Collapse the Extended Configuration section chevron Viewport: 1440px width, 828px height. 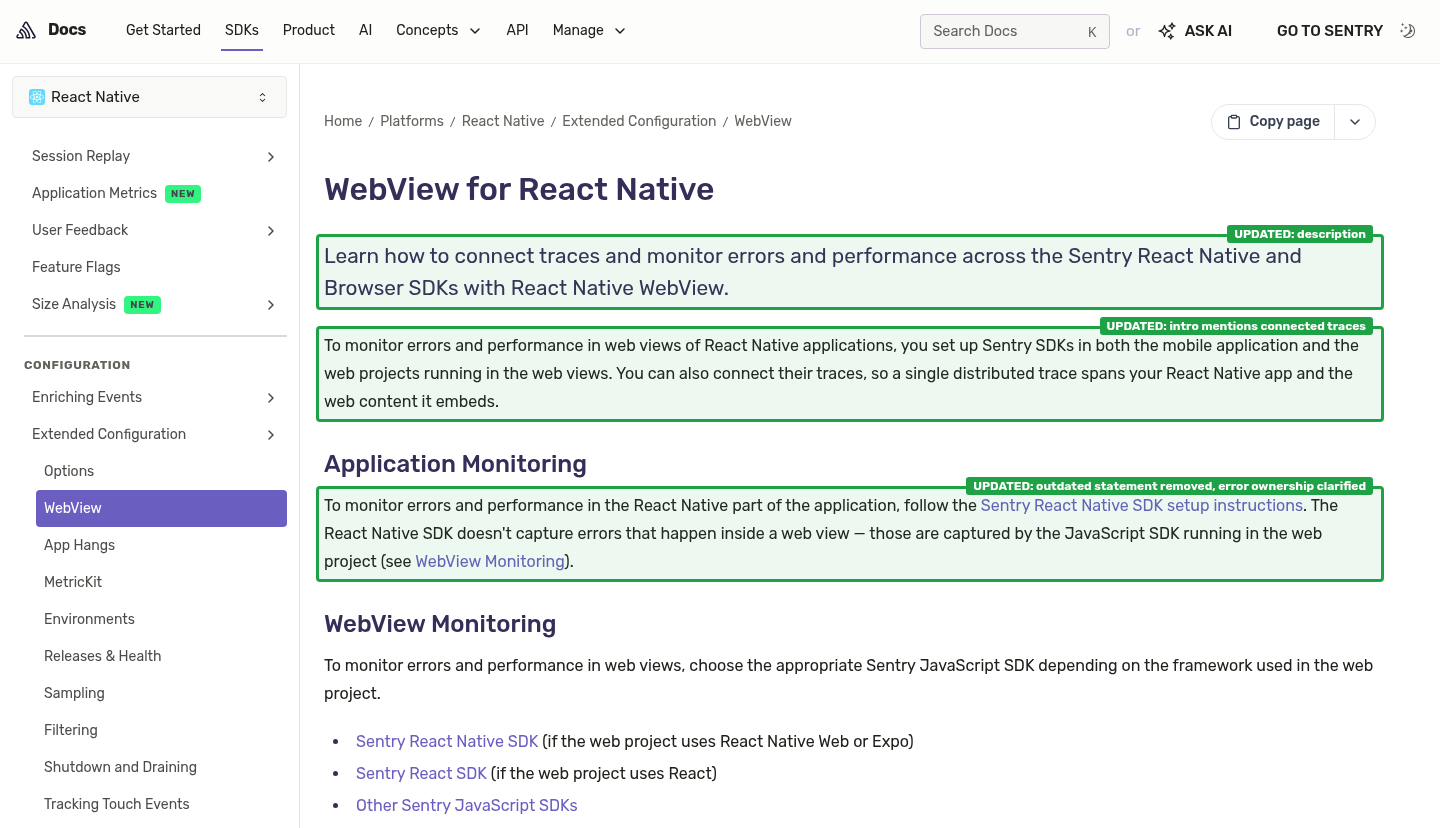coord(271,435)
